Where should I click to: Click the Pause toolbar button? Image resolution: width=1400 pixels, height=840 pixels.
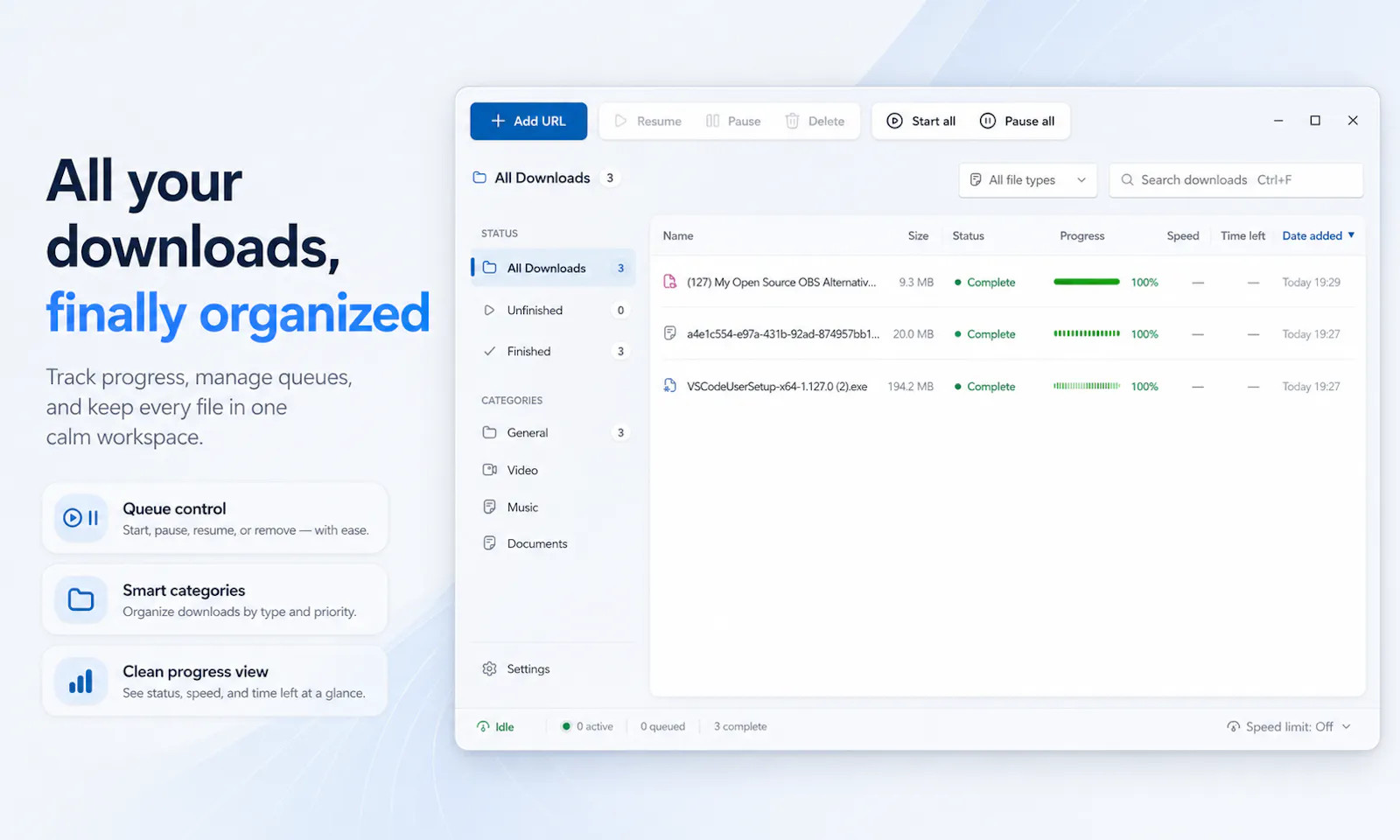[x=733, y=121]
